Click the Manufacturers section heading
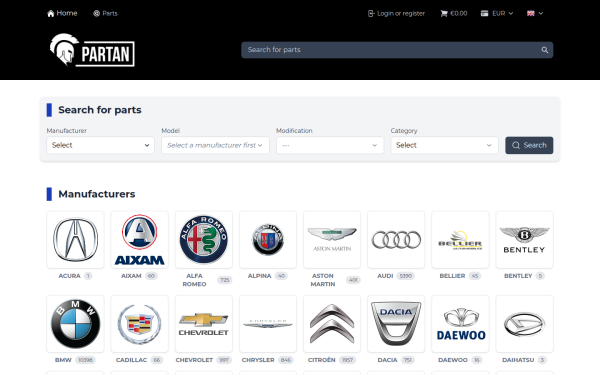 click(x=96, y=194)
